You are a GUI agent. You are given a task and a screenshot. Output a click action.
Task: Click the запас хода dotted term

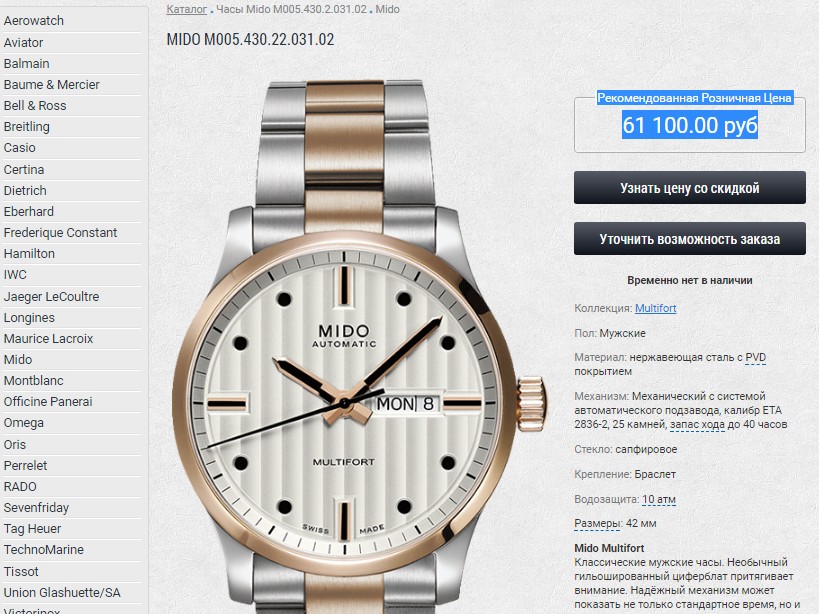pyautogui.click(x=697, y=424)
